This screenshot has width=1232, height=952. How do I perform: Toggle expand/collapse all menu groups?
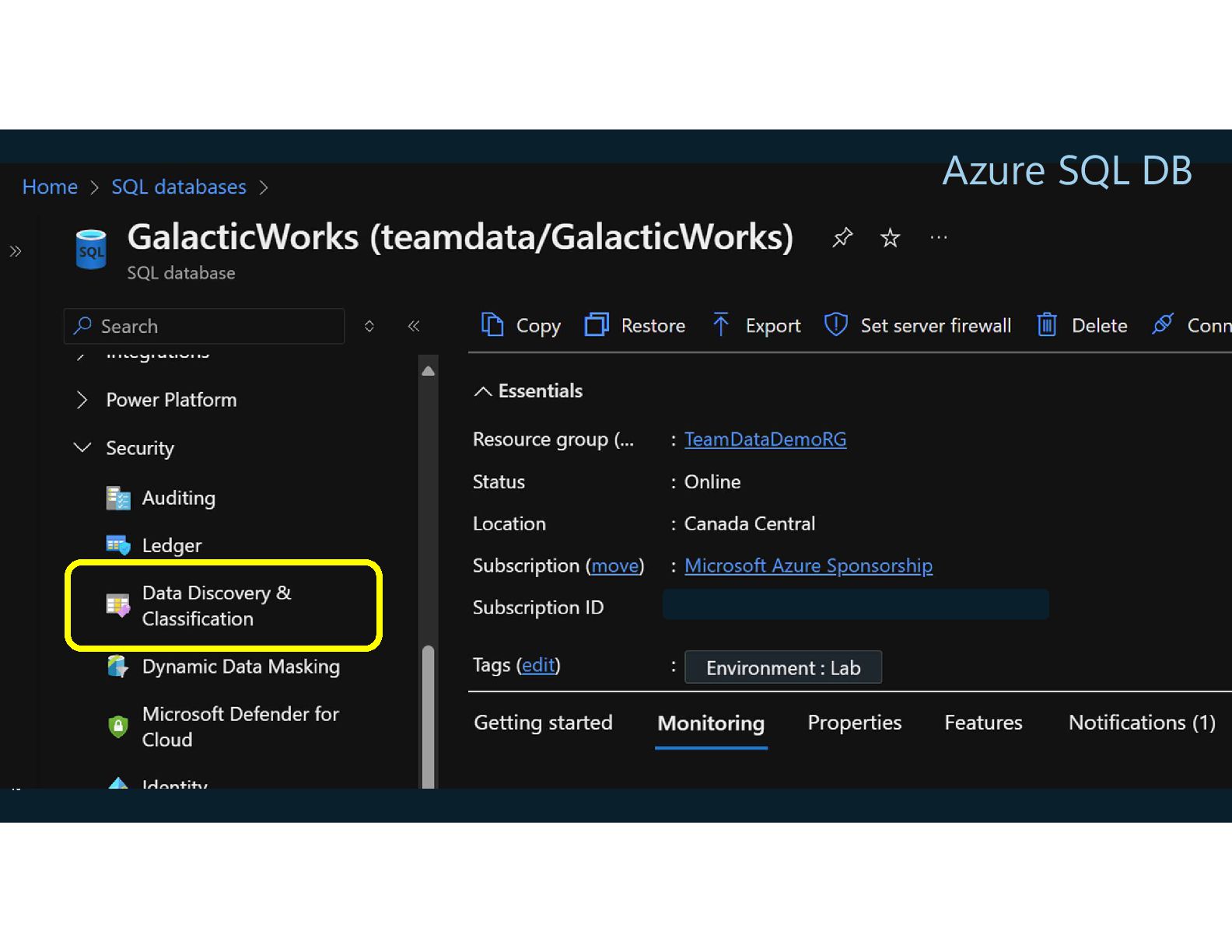[369, 326]
